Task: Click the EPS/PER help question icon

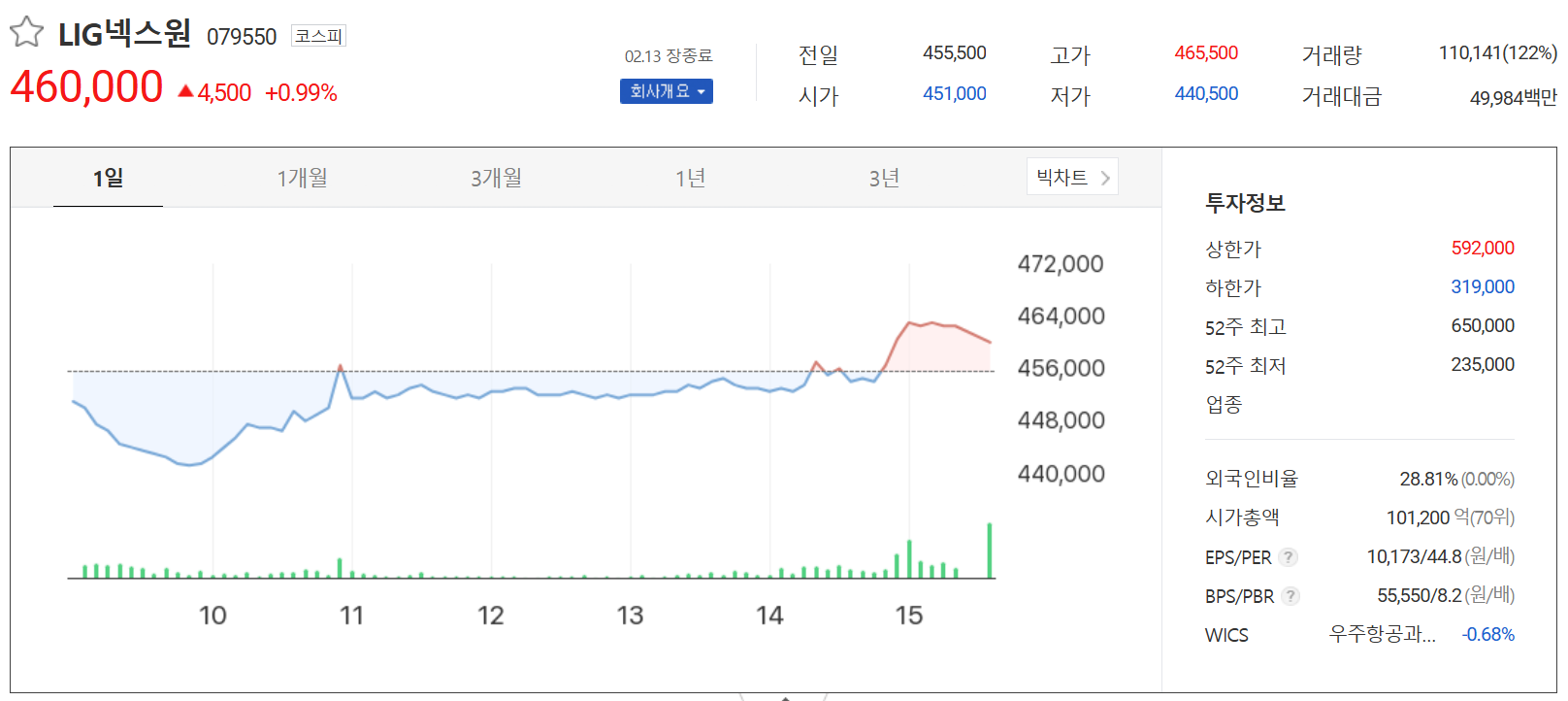Action: tap(1288, 557)
